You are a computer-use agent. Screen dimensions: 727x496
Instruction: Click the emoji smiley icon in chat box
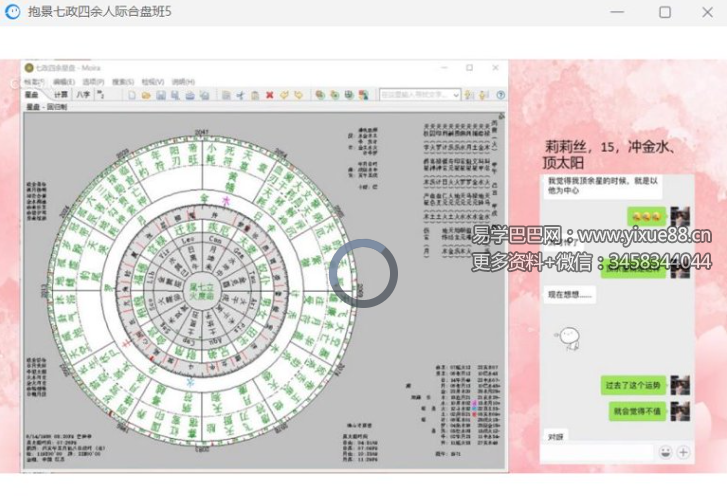point(665,451)
